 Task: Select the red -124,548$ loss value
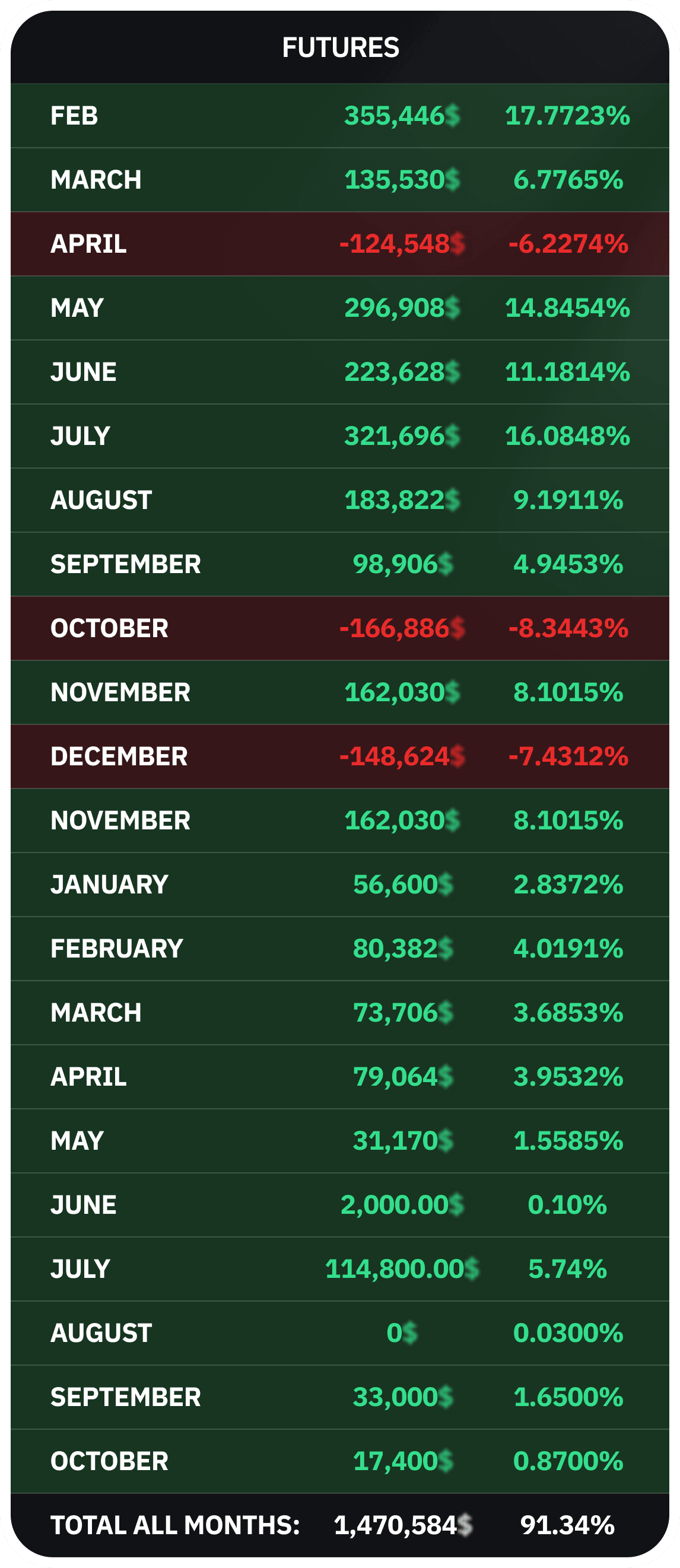(x=402, y=244)
